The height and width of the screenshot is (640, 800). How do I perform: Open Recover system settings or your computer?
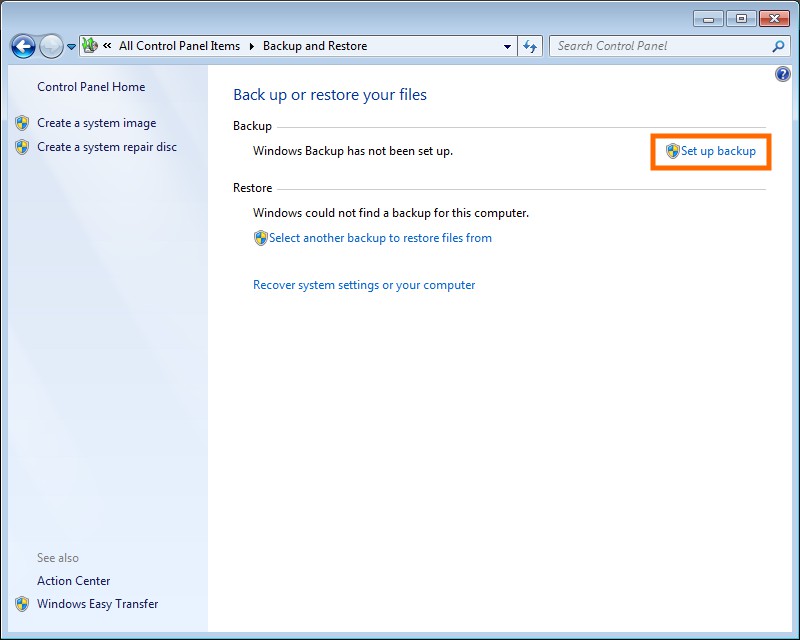point(364,285)
